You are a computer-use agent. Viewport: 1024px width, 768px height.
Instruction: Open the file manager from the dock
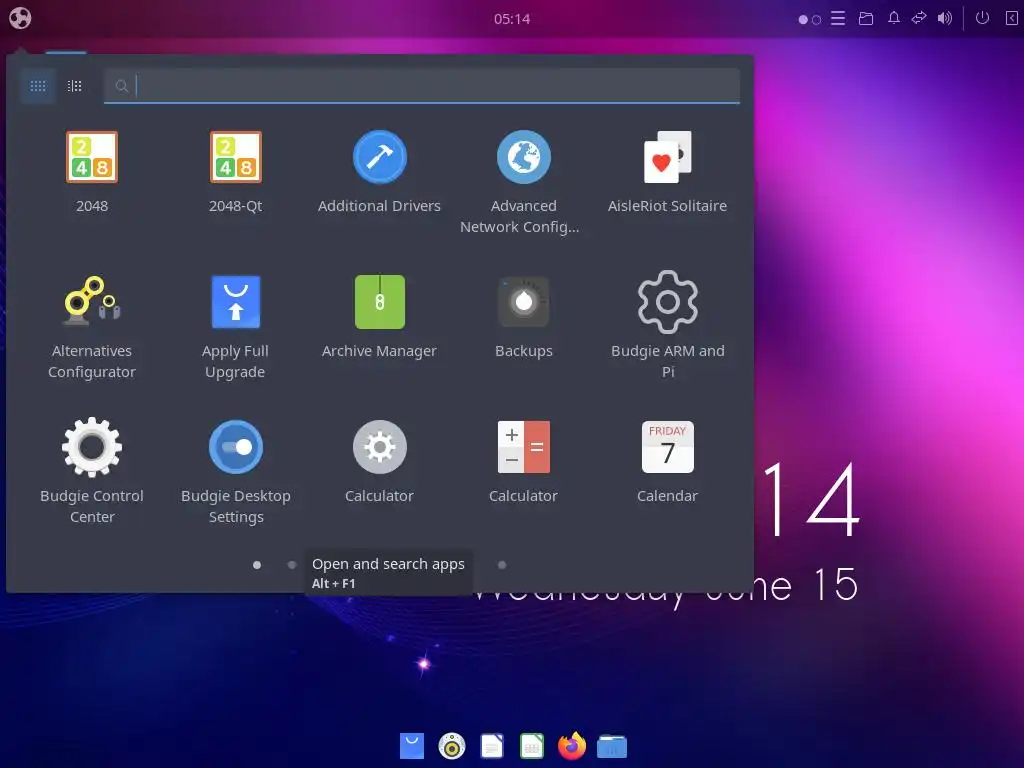(x=612, y=746)
